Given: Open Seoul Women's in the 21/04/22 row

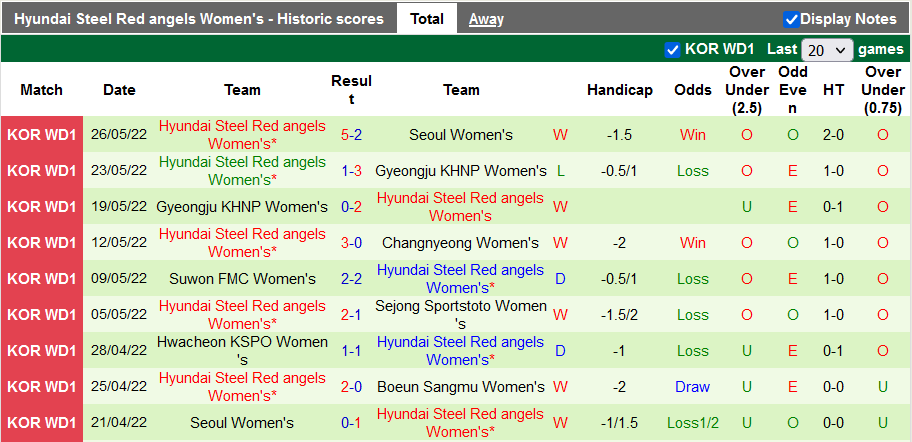Looking at the screenshot, I should click(x=242, y=423).
